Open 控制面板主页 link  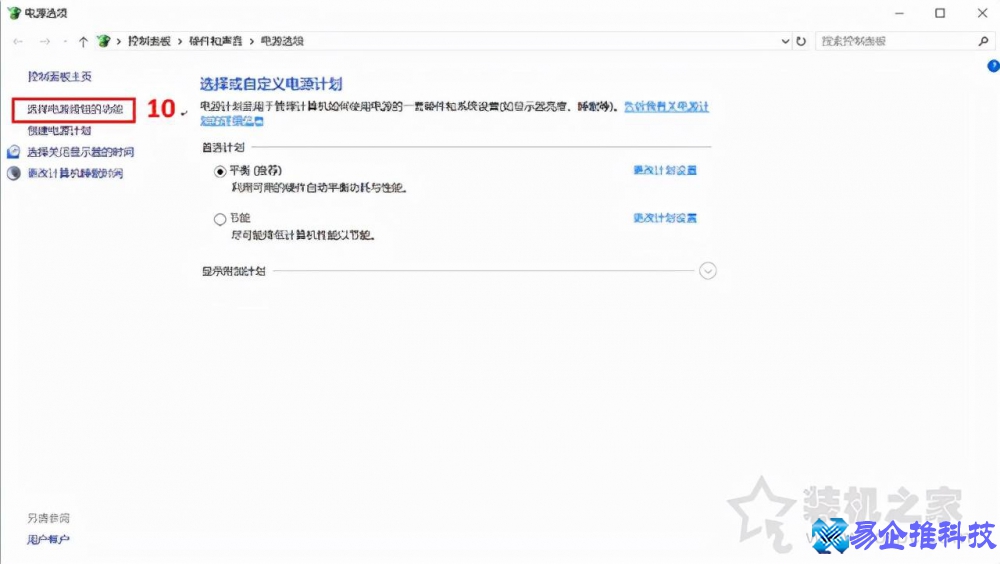point(60,77)
